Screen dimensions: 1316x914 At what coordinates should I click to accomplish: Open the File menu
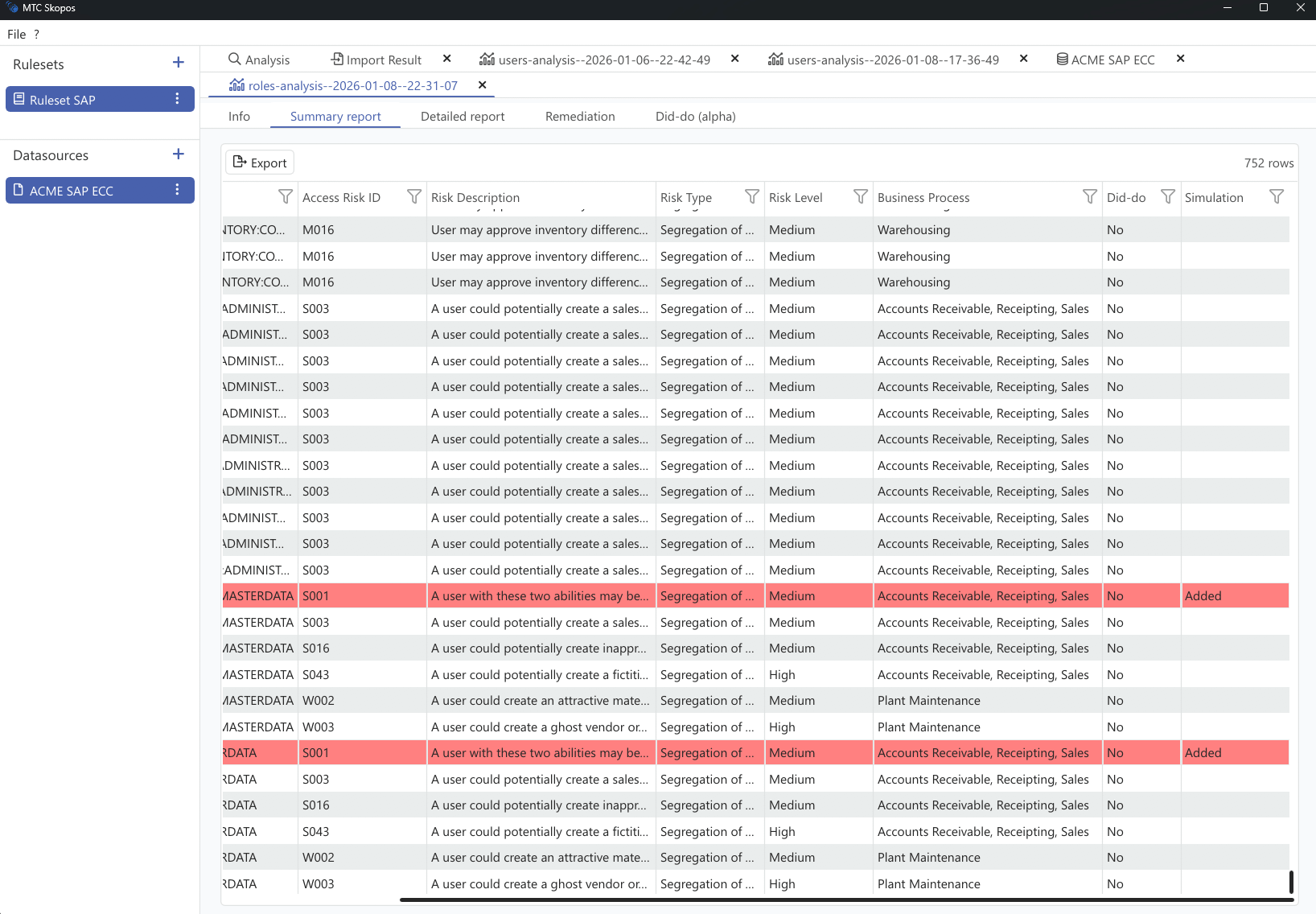(16, 34)
